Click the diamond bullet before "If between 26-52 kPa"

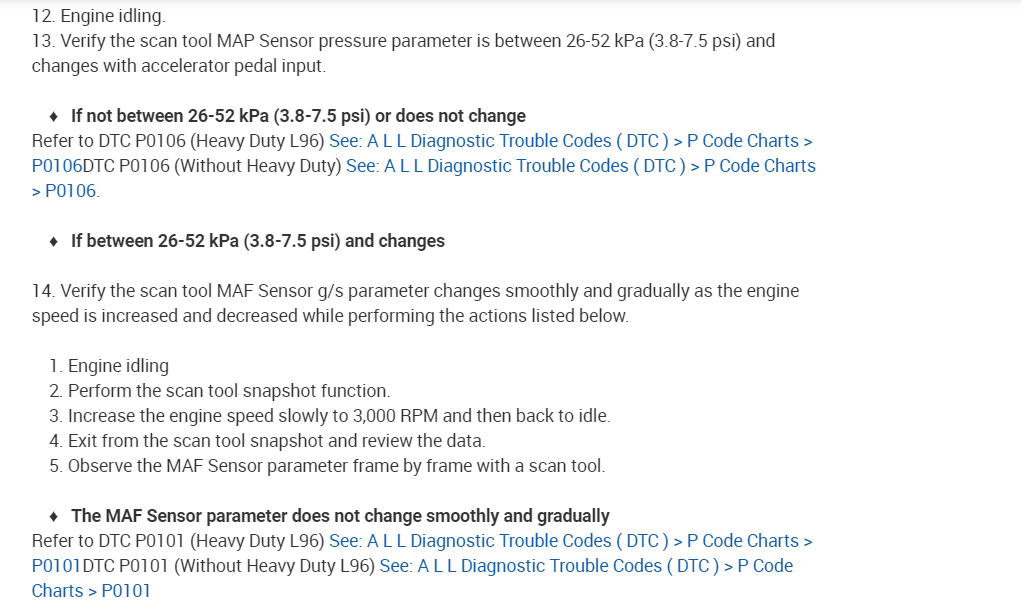pos(54,241)
